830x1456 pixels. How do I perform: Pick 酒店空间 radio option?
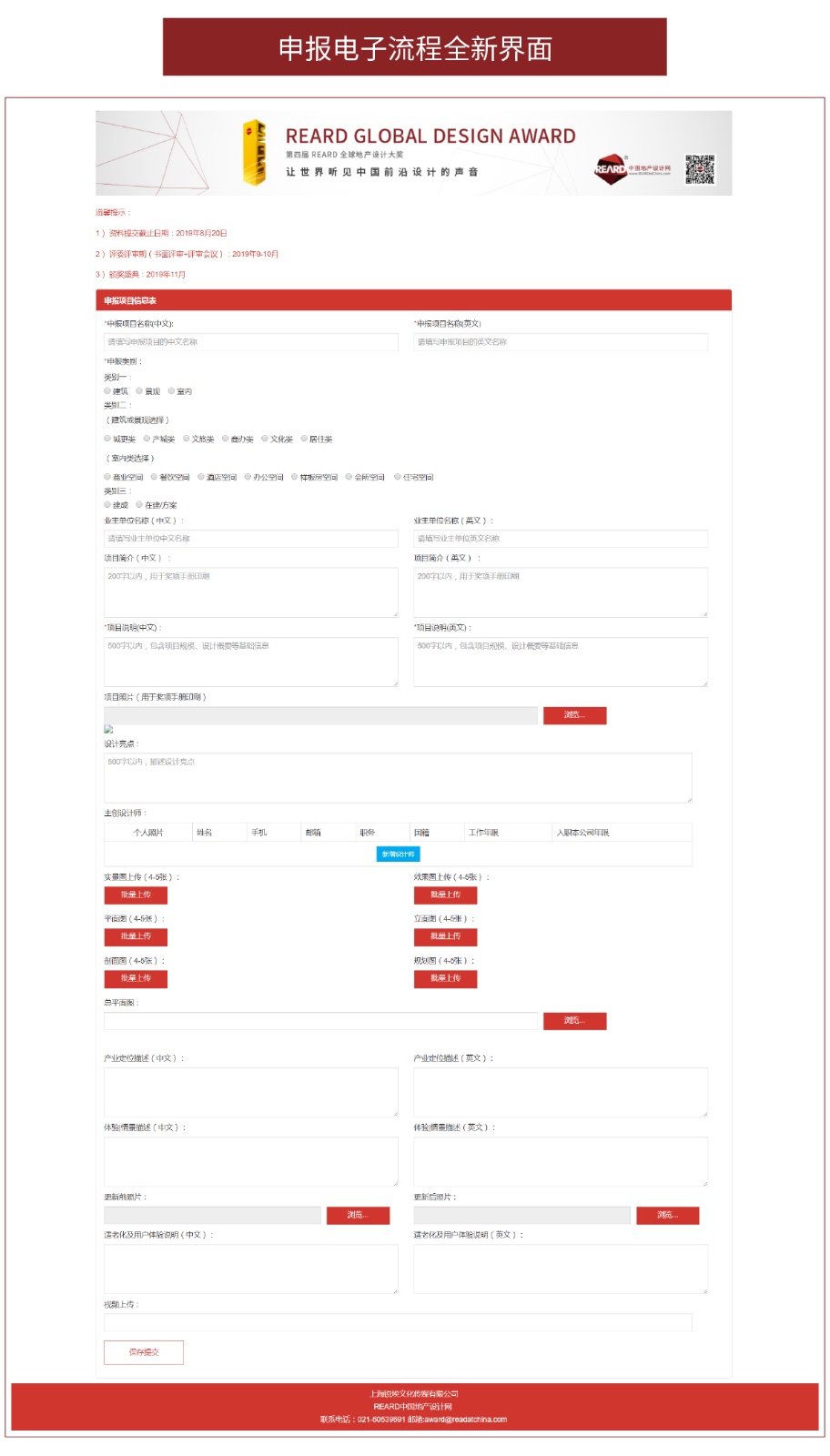point(201,477)
